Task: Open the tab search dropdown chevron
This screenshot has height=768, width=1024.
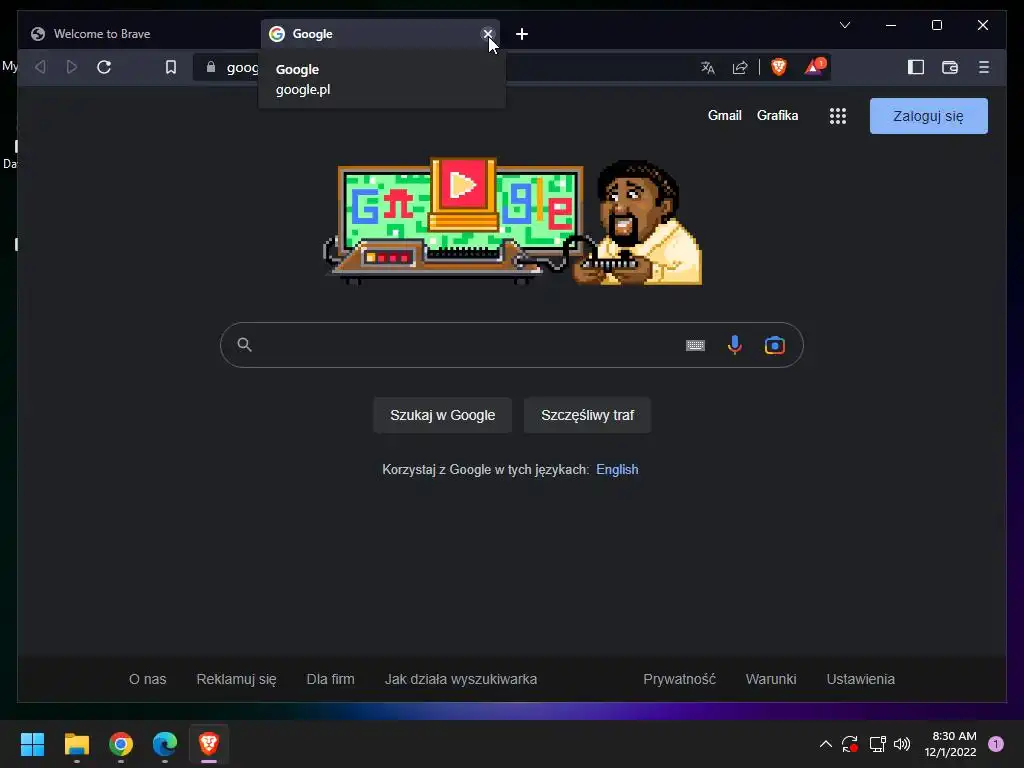Action: 844,25
